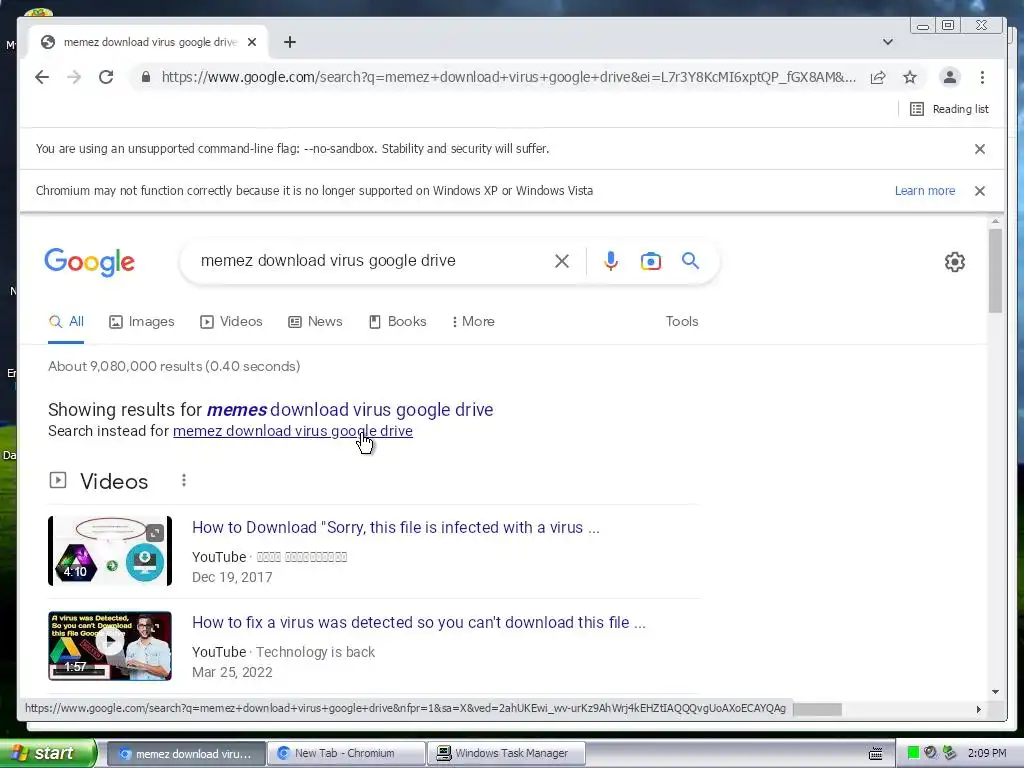This screenshot has width=1024, height=768.
Task: View site security lock info
Action: [146, 77]
